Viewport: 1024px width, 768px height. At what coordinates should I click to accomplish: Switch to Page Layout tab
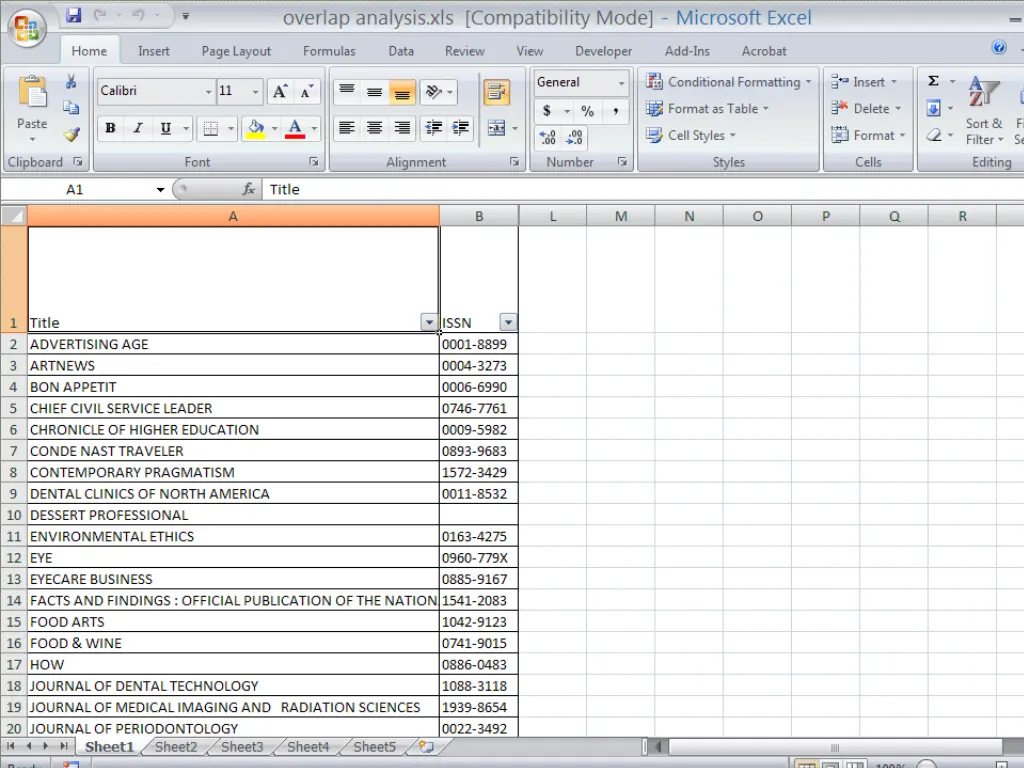236,51
